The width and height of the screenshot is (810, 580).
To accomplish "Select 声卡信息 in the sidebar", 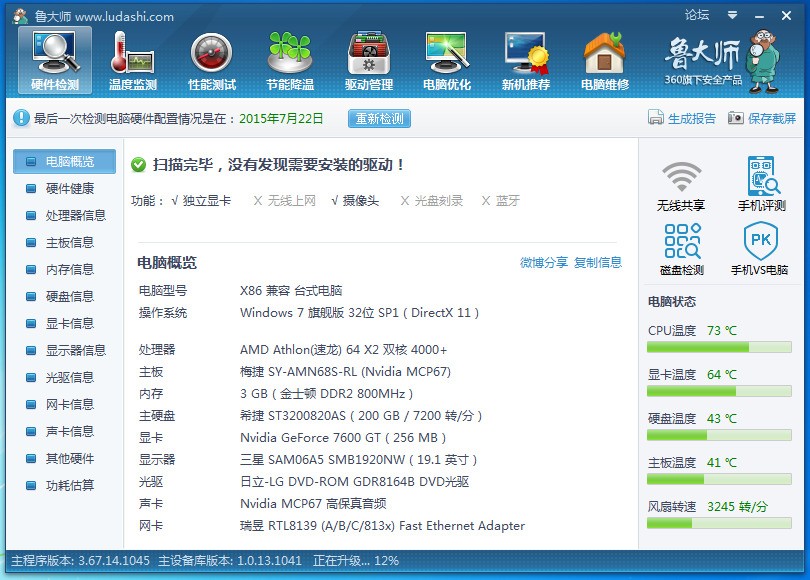I will click(x=65, y=431).
